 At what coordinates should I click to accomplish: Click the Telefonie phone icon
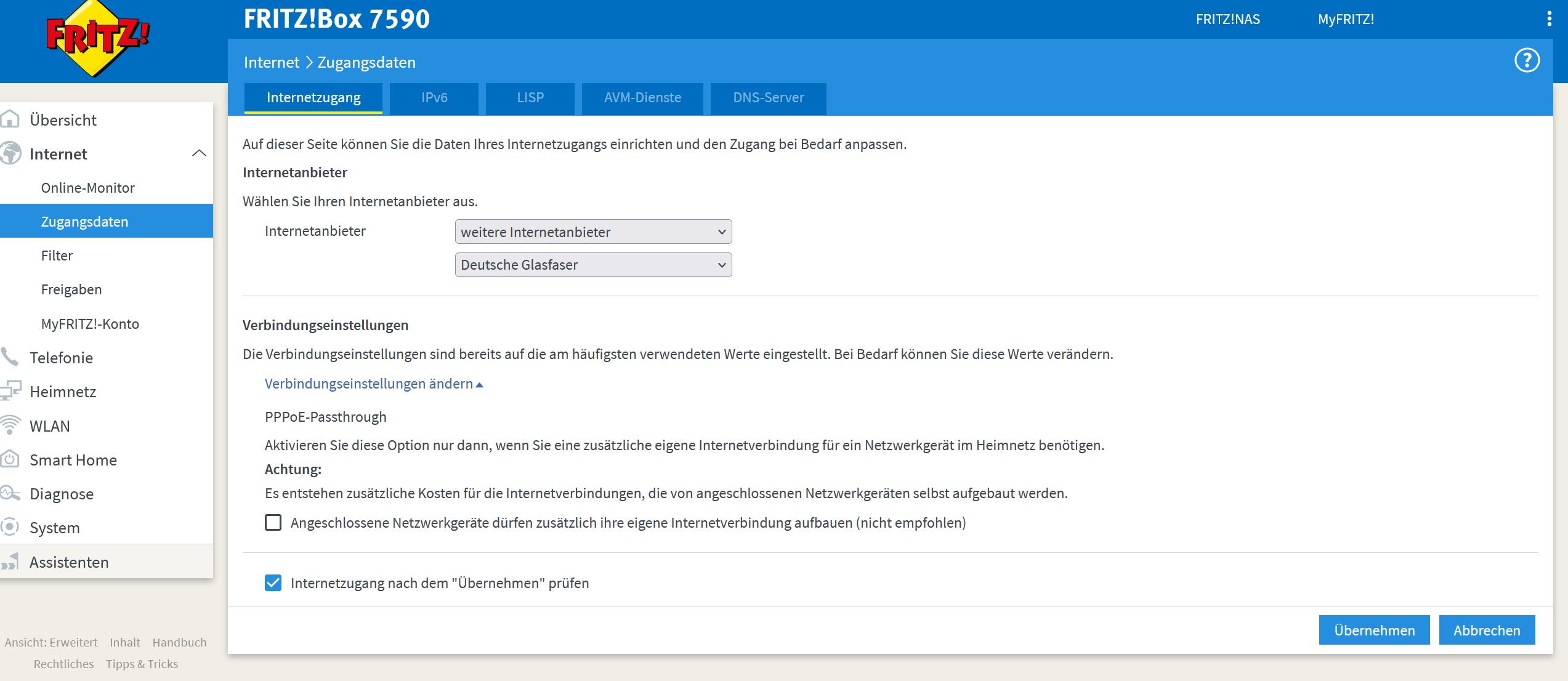point(9,357)
